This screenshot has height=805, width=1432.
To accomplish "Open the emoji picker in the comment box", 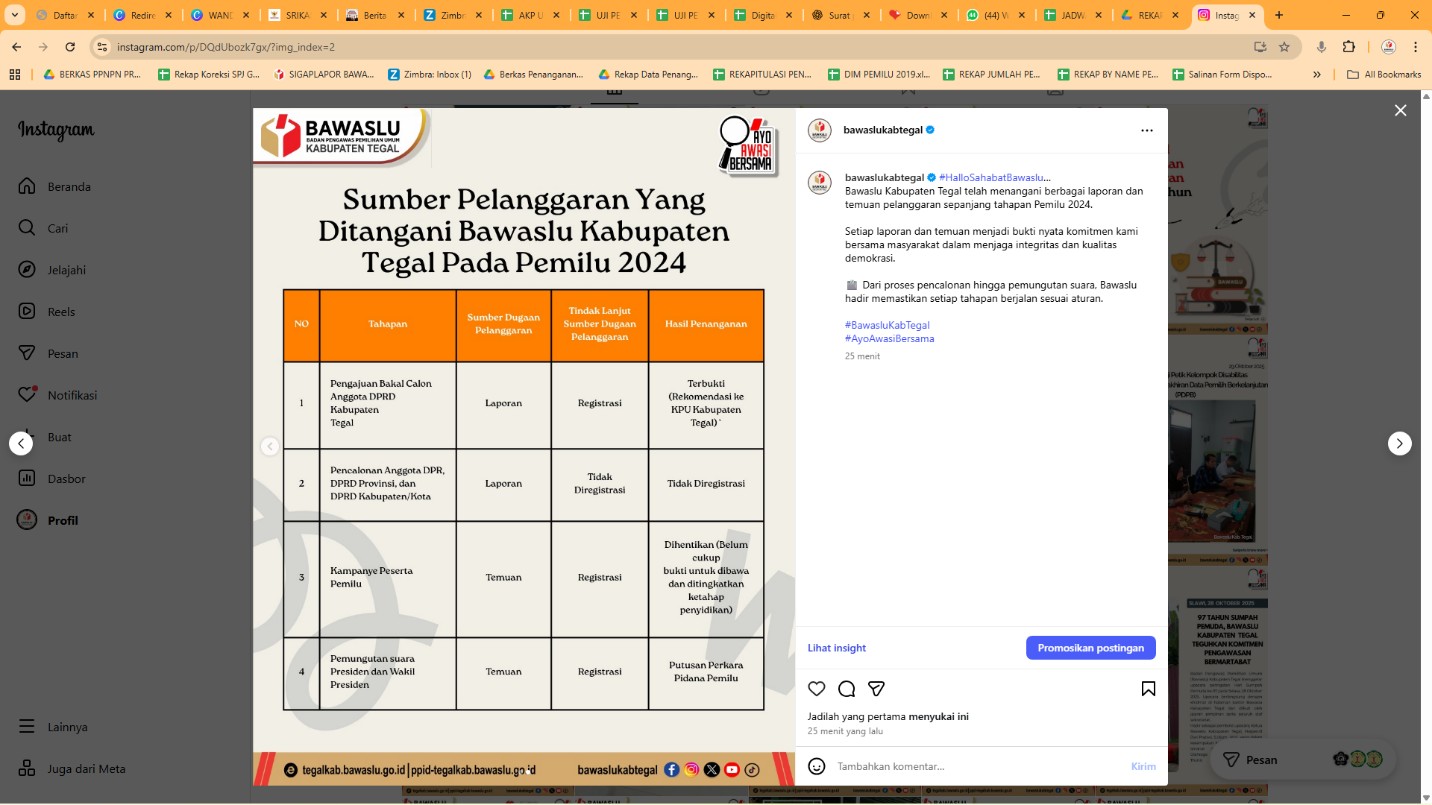I will pos(816,765).
